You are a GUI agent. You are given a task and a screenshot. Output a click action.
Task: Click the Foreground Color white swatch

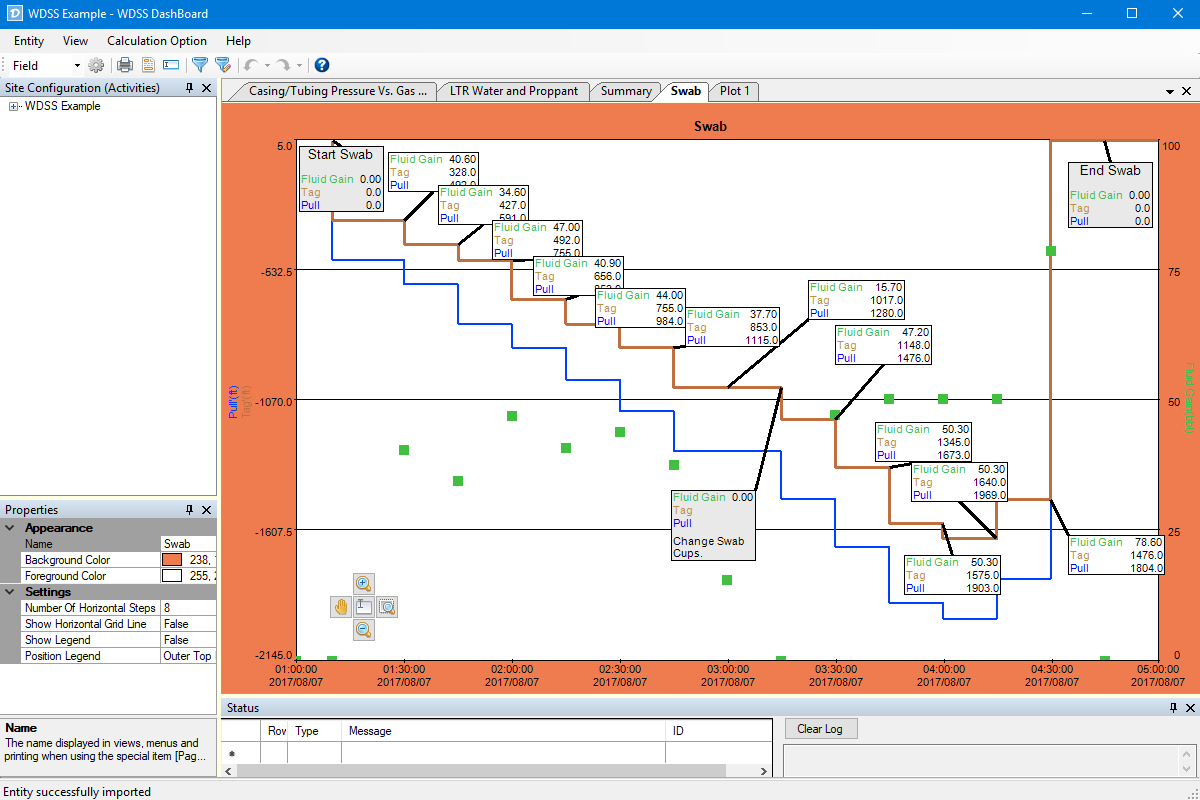pos(172,576)
